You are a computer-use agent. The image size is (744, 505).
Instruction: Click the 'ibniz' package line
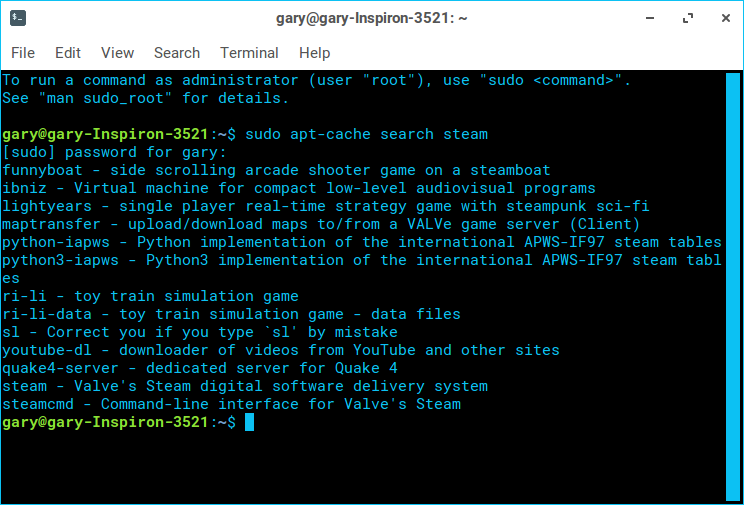click(299, 188)
